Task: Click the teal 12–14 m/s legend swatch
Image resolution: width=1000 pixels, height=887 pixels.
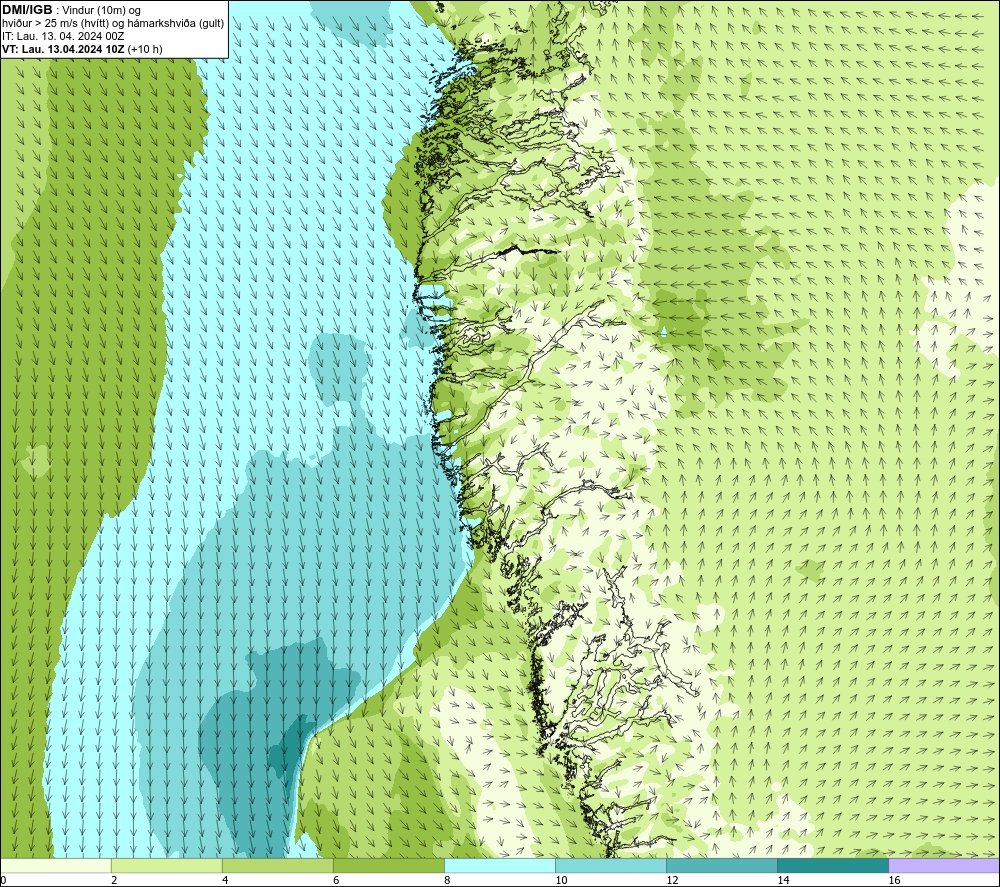Action: [721, 866]
